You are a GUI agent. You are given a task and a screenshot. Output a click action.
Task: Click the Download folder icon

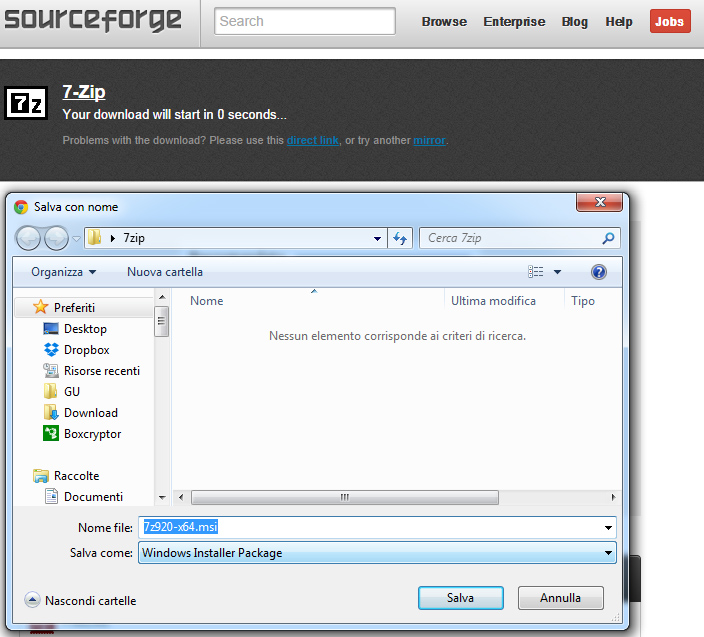(x=51, y=413)
